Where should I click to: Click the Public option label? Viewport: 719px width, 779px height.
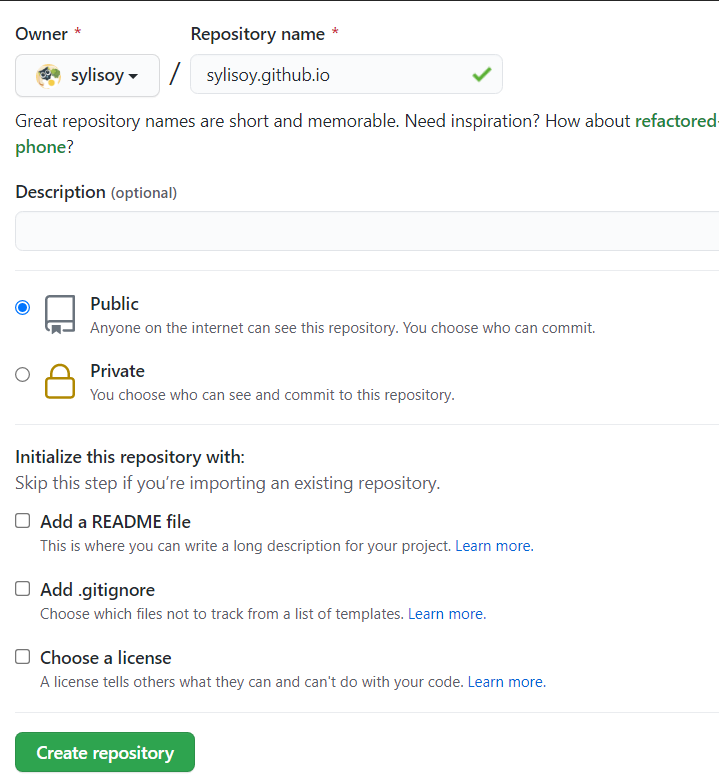114,304
